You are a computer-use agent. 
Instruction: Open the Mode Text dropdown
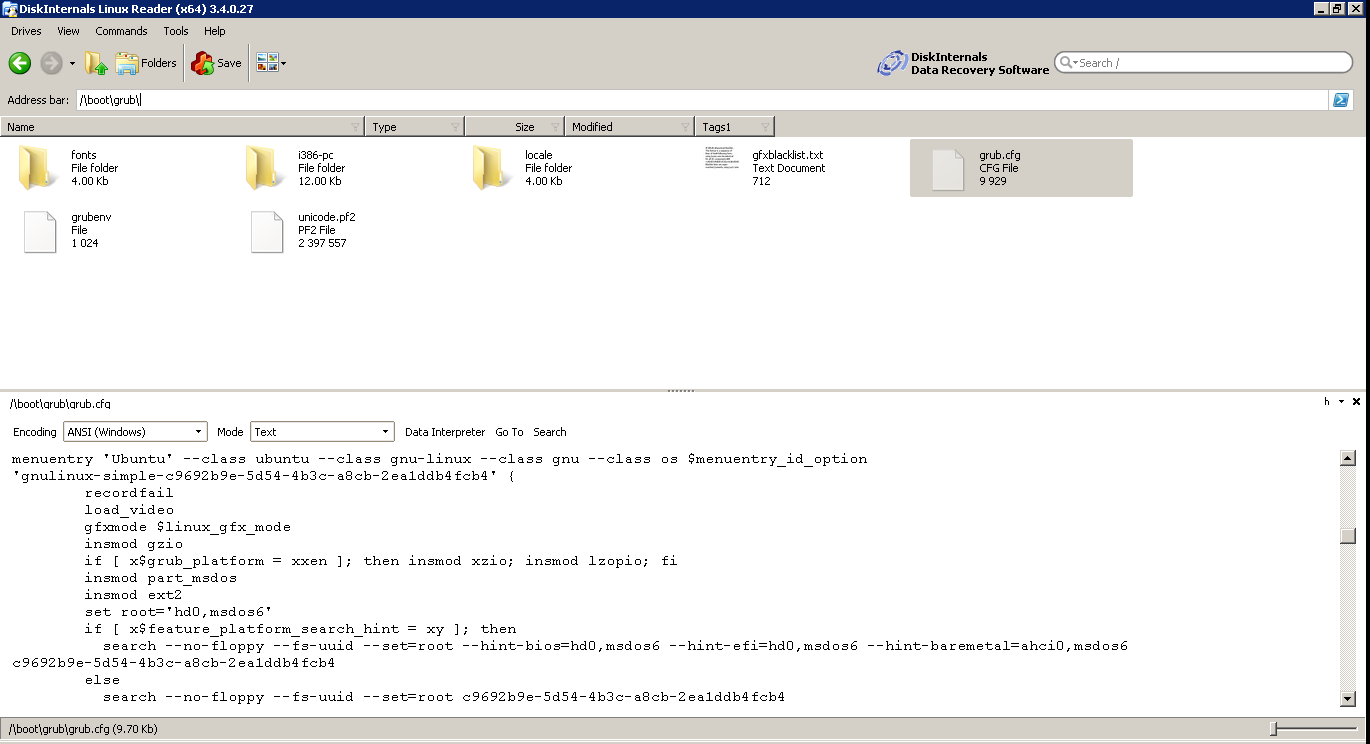tap(322, 432)
